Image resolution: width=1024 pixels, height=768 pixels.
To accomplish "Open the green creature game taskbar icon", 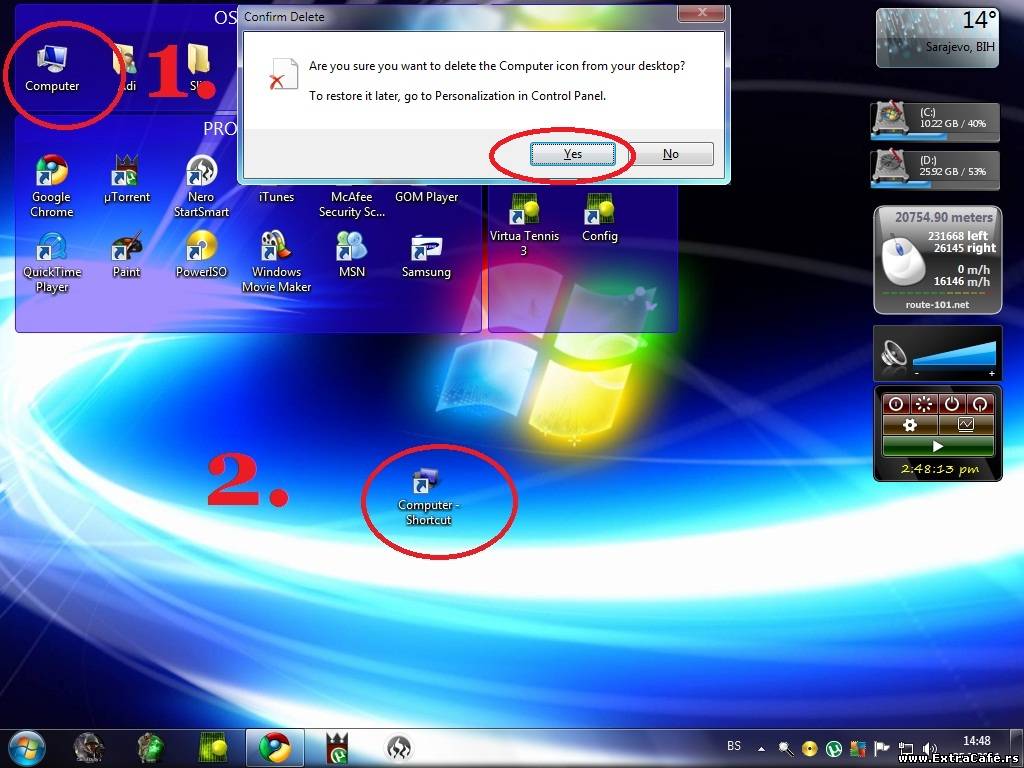I will click(151, 748).
